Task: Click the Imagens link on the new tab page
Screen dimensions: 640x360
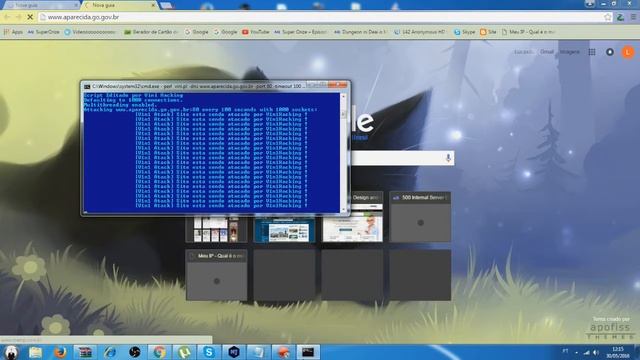Action: [x=570, y=52]
